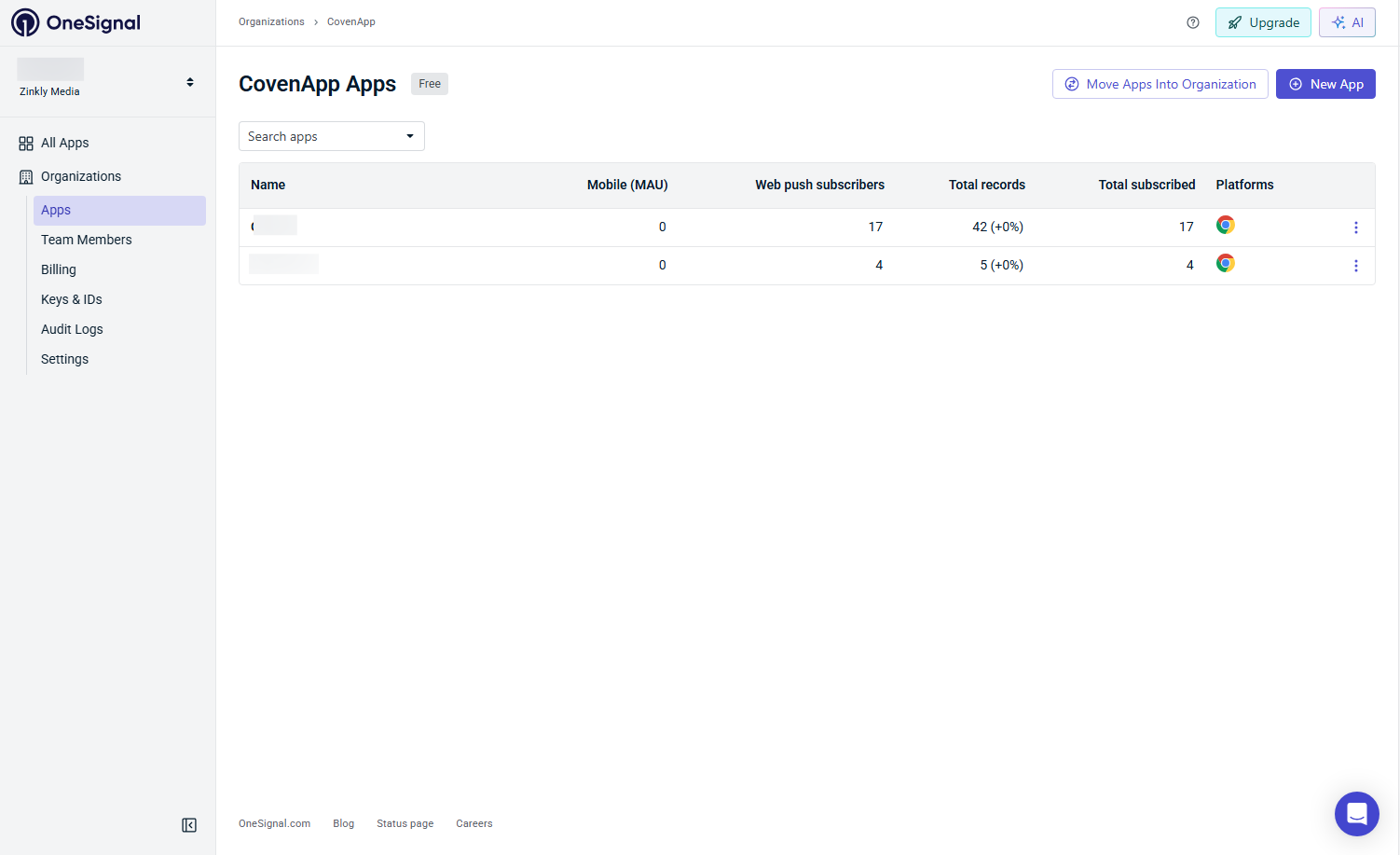Open OneSignal.com footer link
This screenshot has height=855, width=1400.
tap(274, 823)
